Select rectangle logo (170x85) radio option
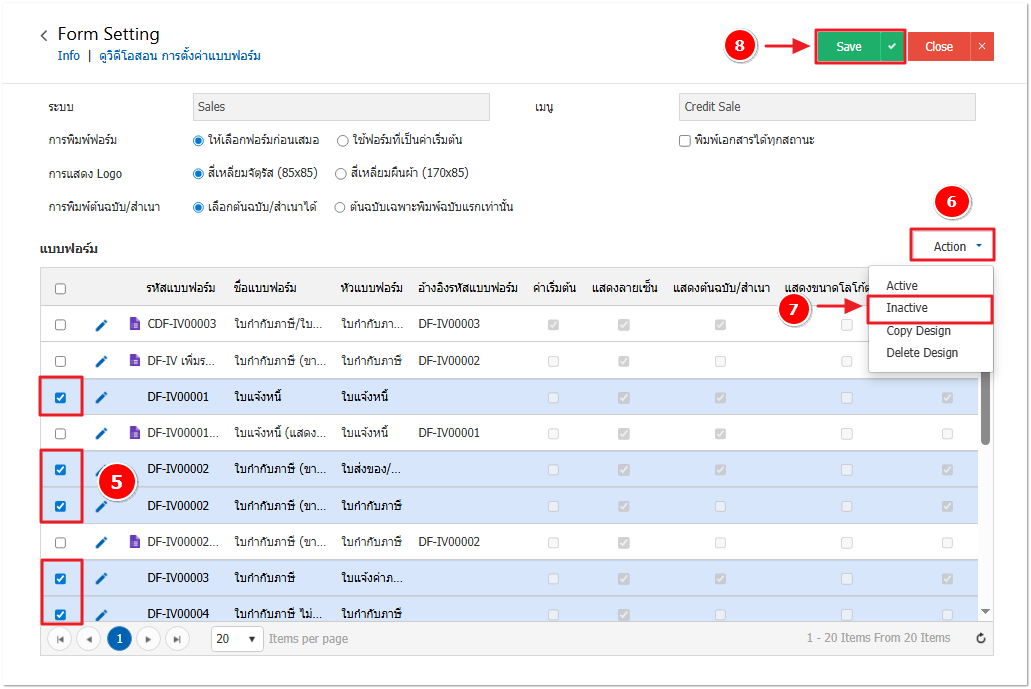 [342, 173]
